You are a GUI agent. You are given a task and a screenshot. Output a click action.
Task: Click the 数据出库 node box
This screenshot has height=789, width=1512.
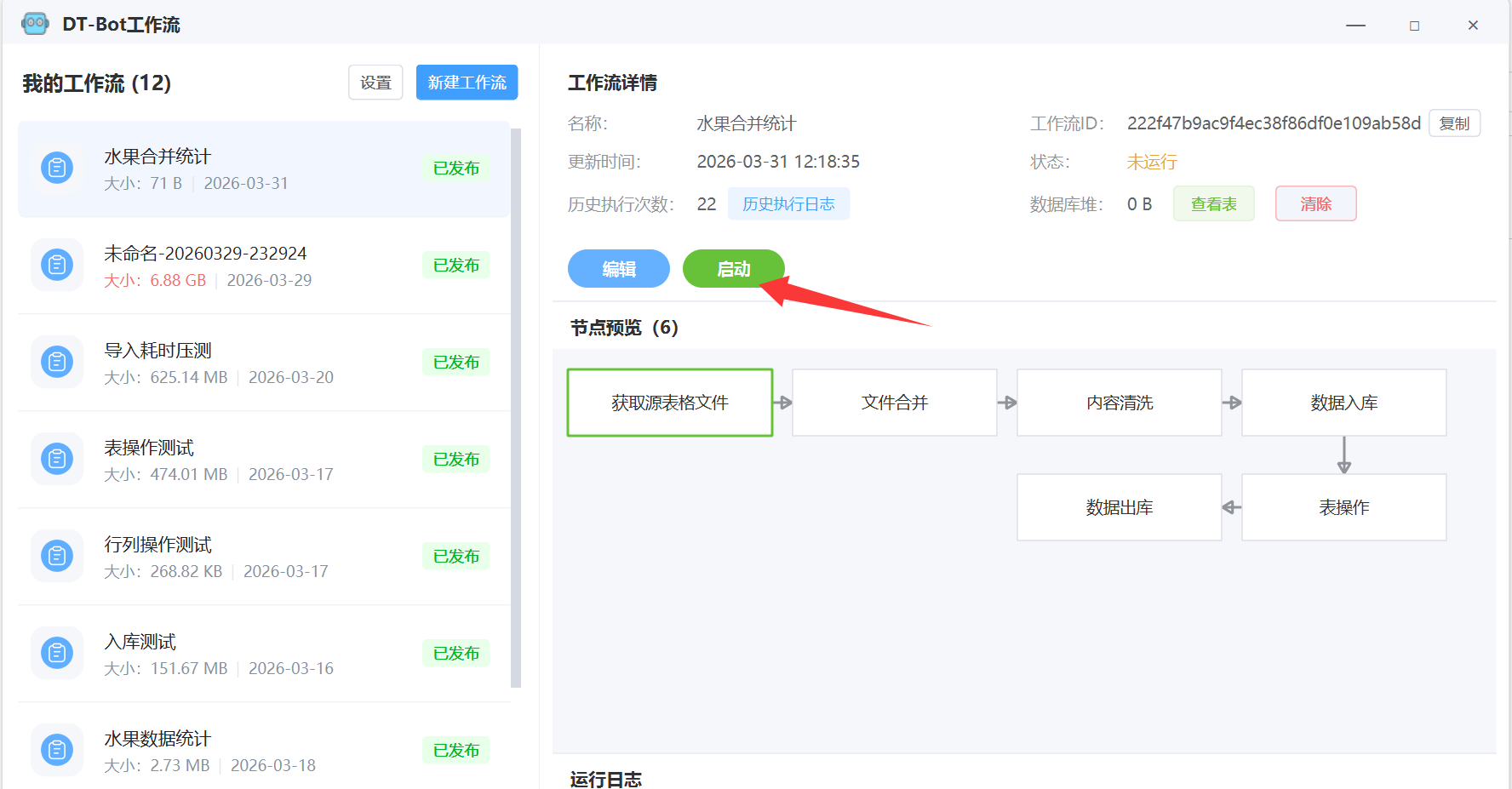pyautogui.click(x=1119, y=507)
